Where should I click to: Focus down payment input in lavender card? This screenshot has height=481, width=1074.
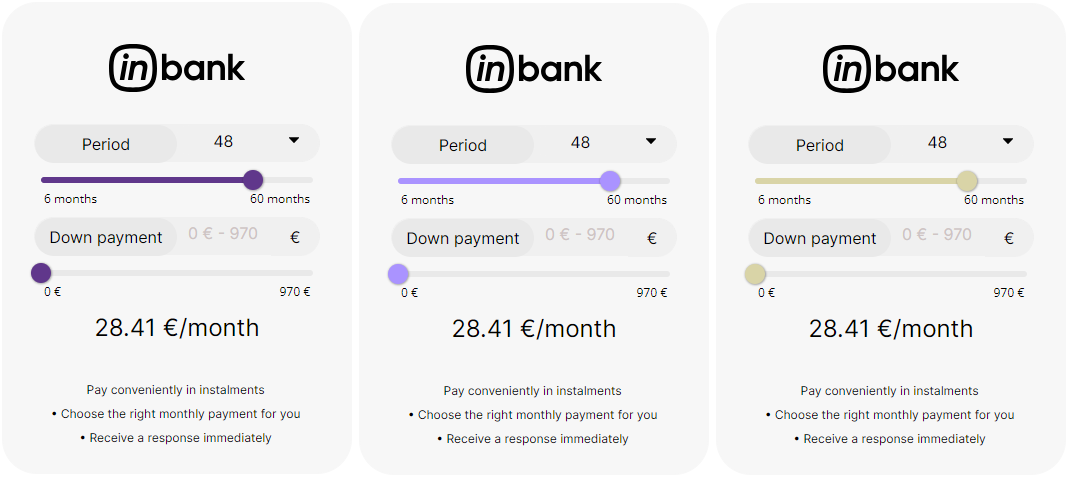pyautogui.click(x=581, y=236)
